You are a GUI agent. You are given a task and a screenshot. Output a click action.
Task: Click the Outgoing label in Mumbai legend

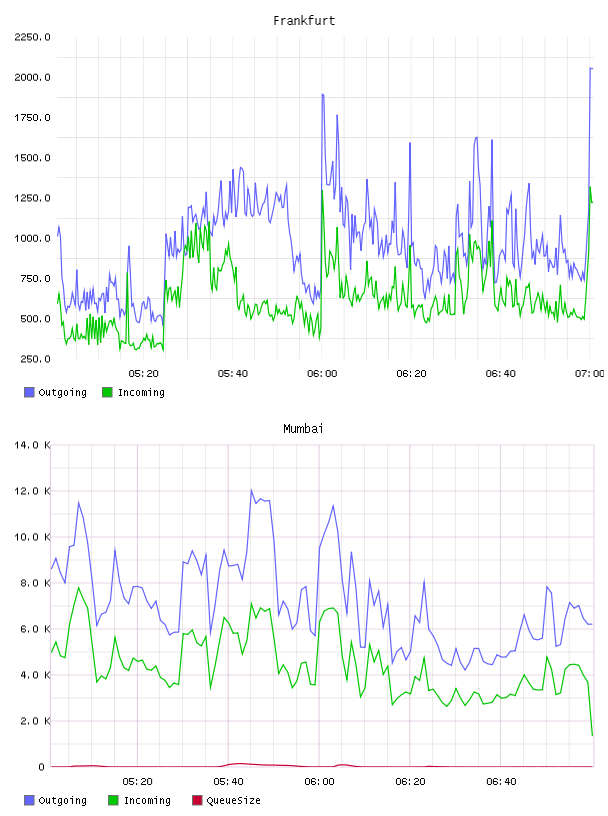62,801
